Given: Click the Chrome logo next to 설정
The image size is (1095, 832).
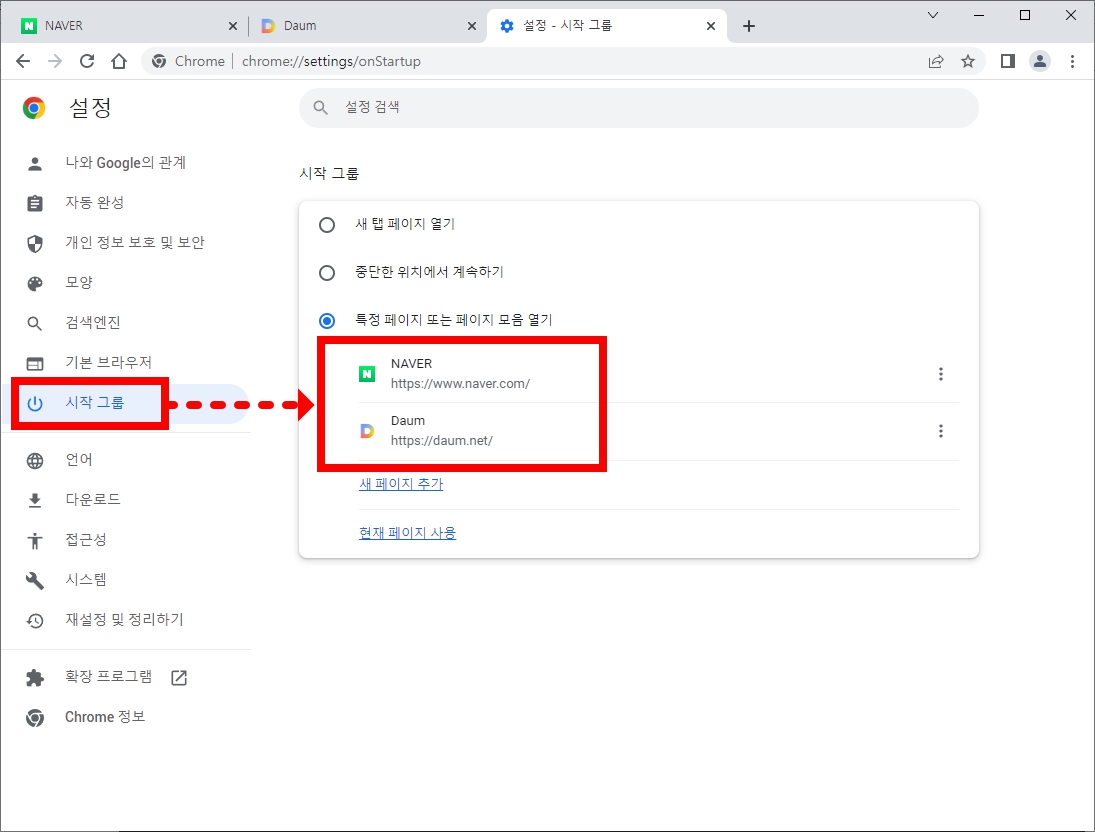Looking at the screenshot, I should (x=34, y=108).
